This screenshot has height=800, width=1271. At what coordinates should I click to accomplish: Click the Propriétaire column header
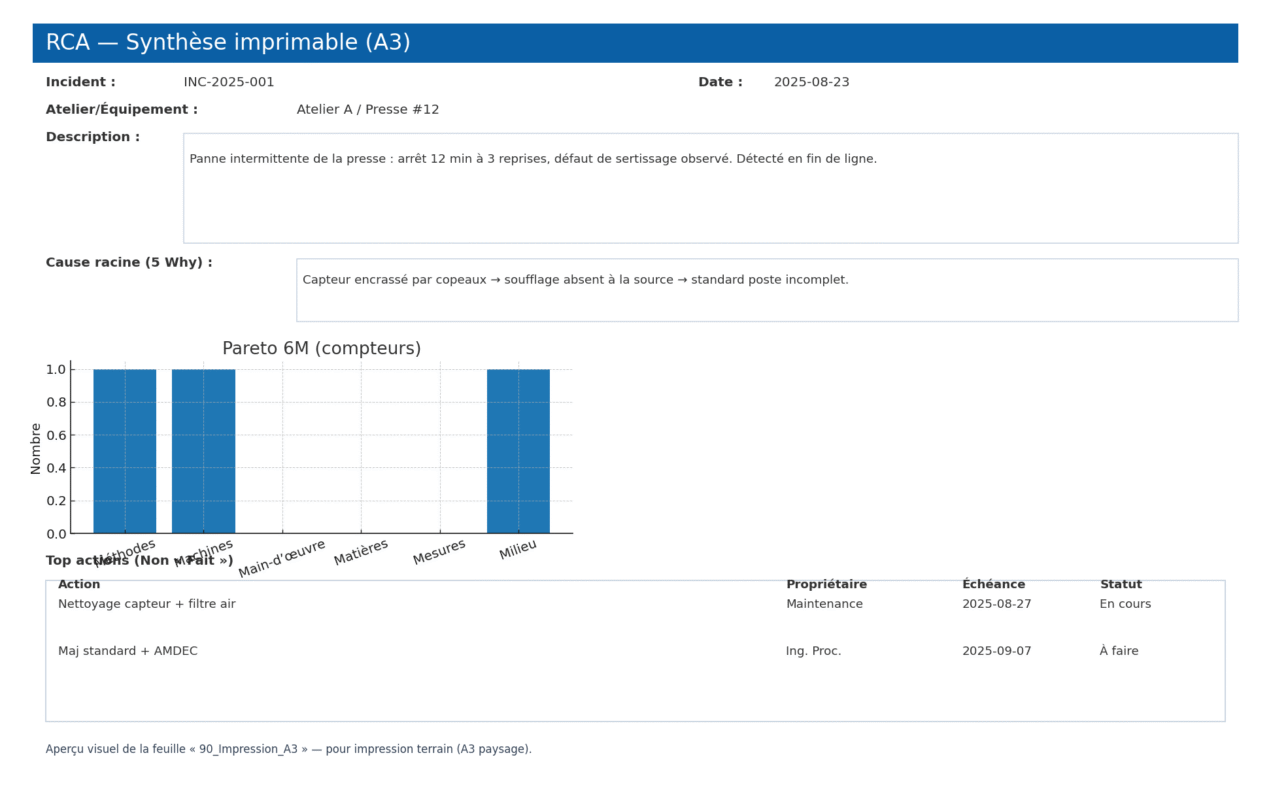pyautogui.click(x=826, y=584)
